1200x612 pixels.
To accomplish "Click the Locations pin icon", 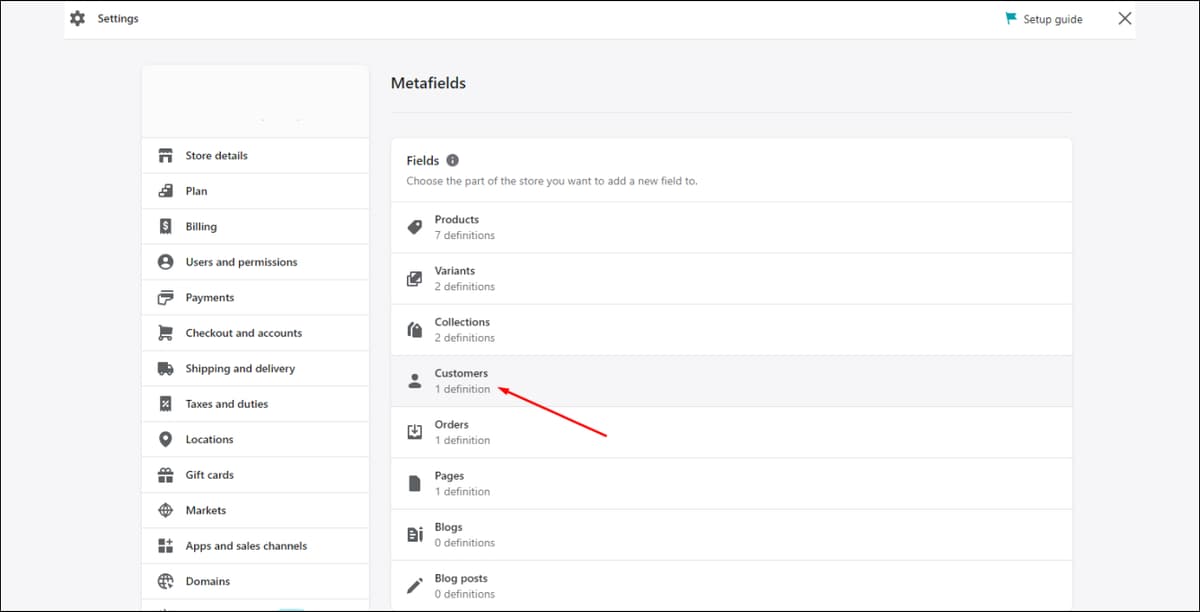I will [166, 439].
